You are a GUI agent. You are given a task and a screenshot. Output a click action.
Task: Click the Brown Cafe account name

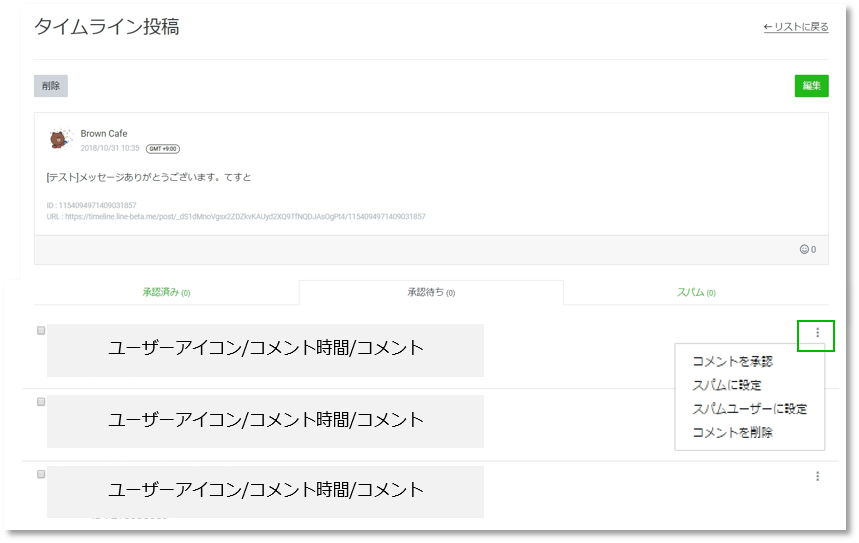[104, 134]
